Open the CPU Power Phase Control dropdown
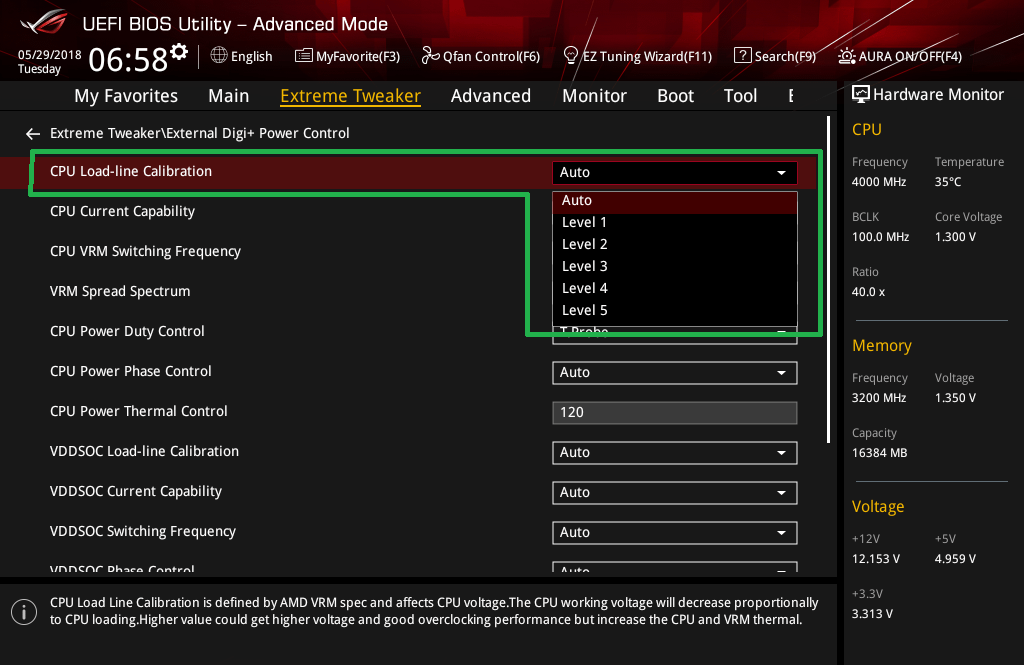Screen dimensions: 1024x665 coord(675,373)
